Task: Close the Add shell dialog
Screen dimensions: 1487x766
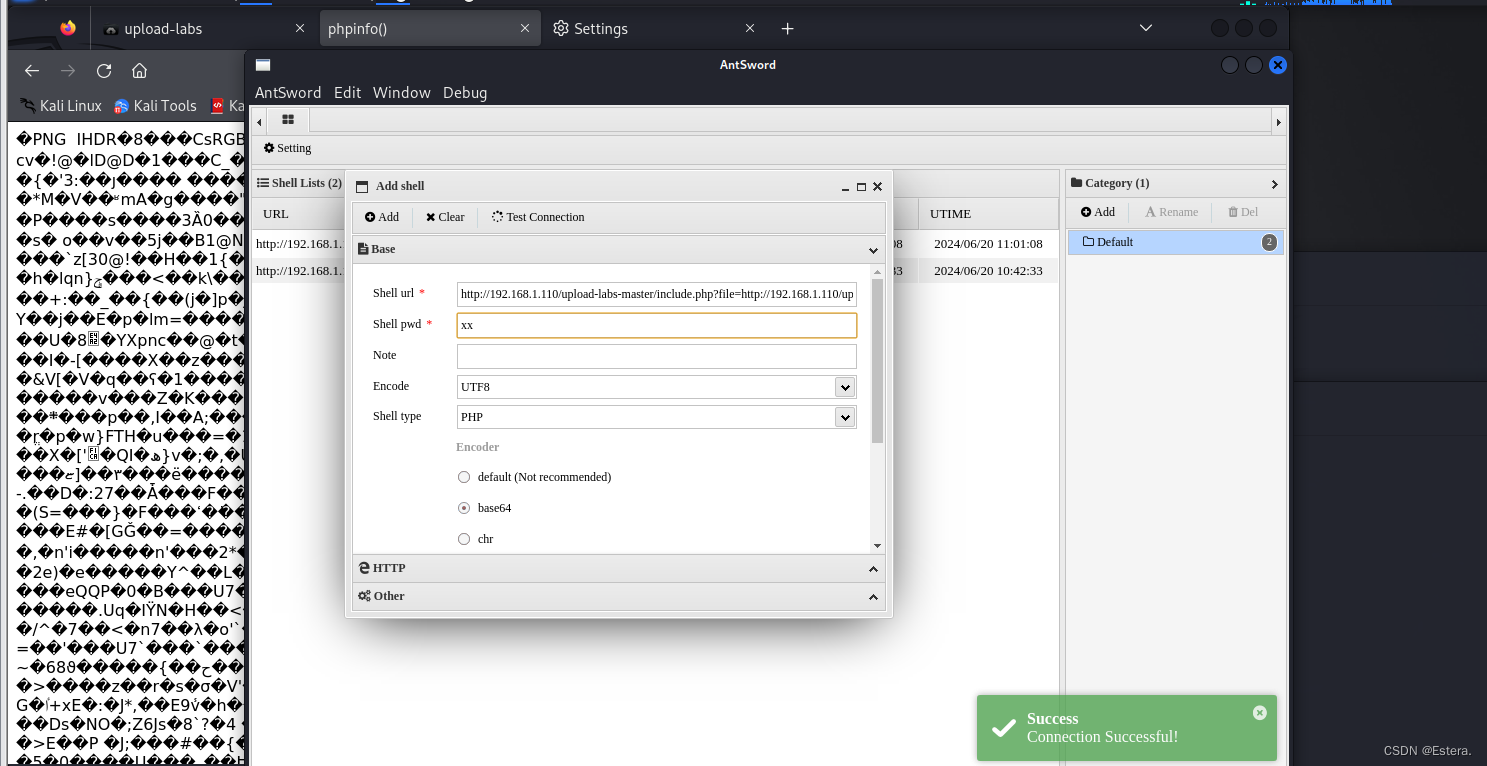Action: click(x=877, y=186)
